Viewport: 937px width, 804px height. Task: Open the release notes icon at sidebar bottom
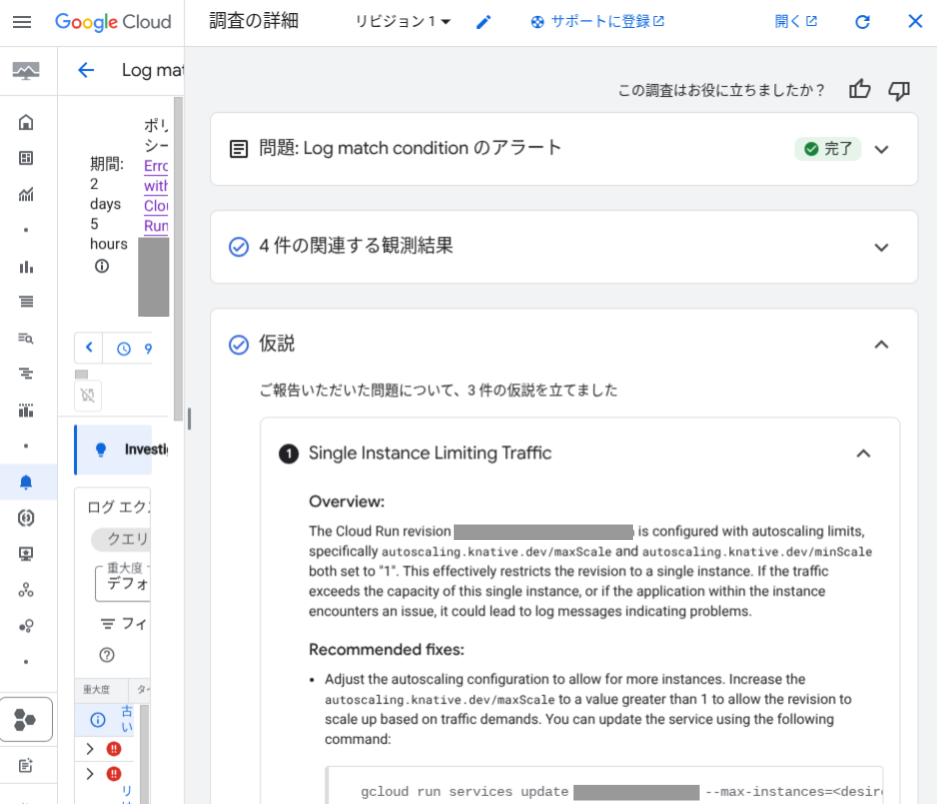click(x=26, y=766)
